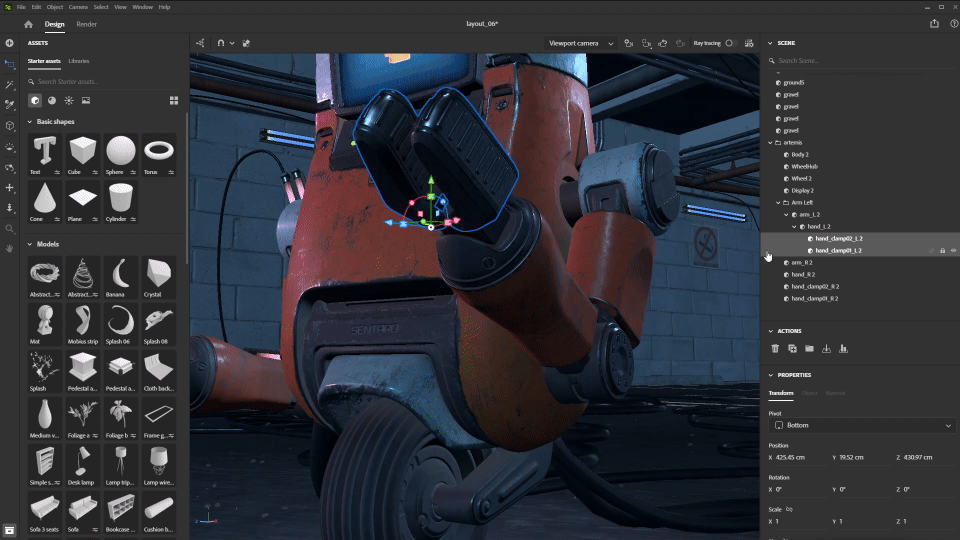This screenshot has width=960, height=540.
Task: Open the Viewport camera dropdown
Action: point(580,43)
